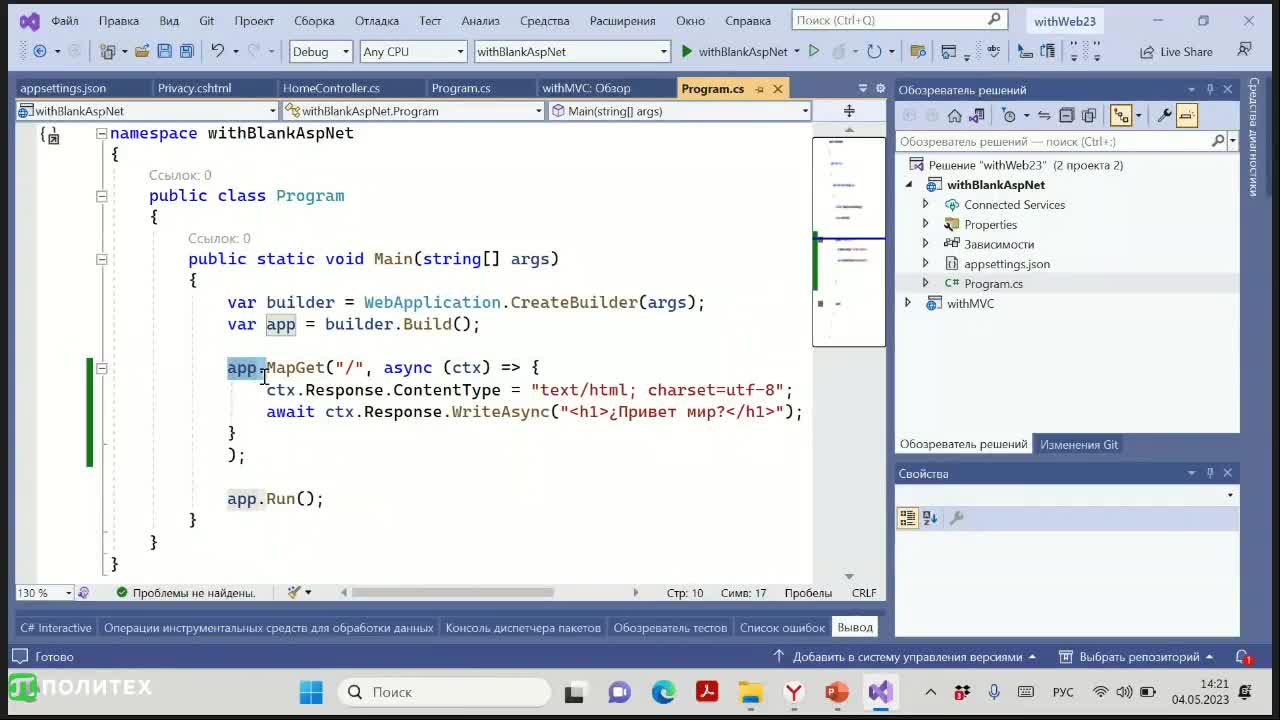The height and width of the screenshot is (720, 1280).
Task: Expand the Зависимости node
Action: tap(925, 244)
